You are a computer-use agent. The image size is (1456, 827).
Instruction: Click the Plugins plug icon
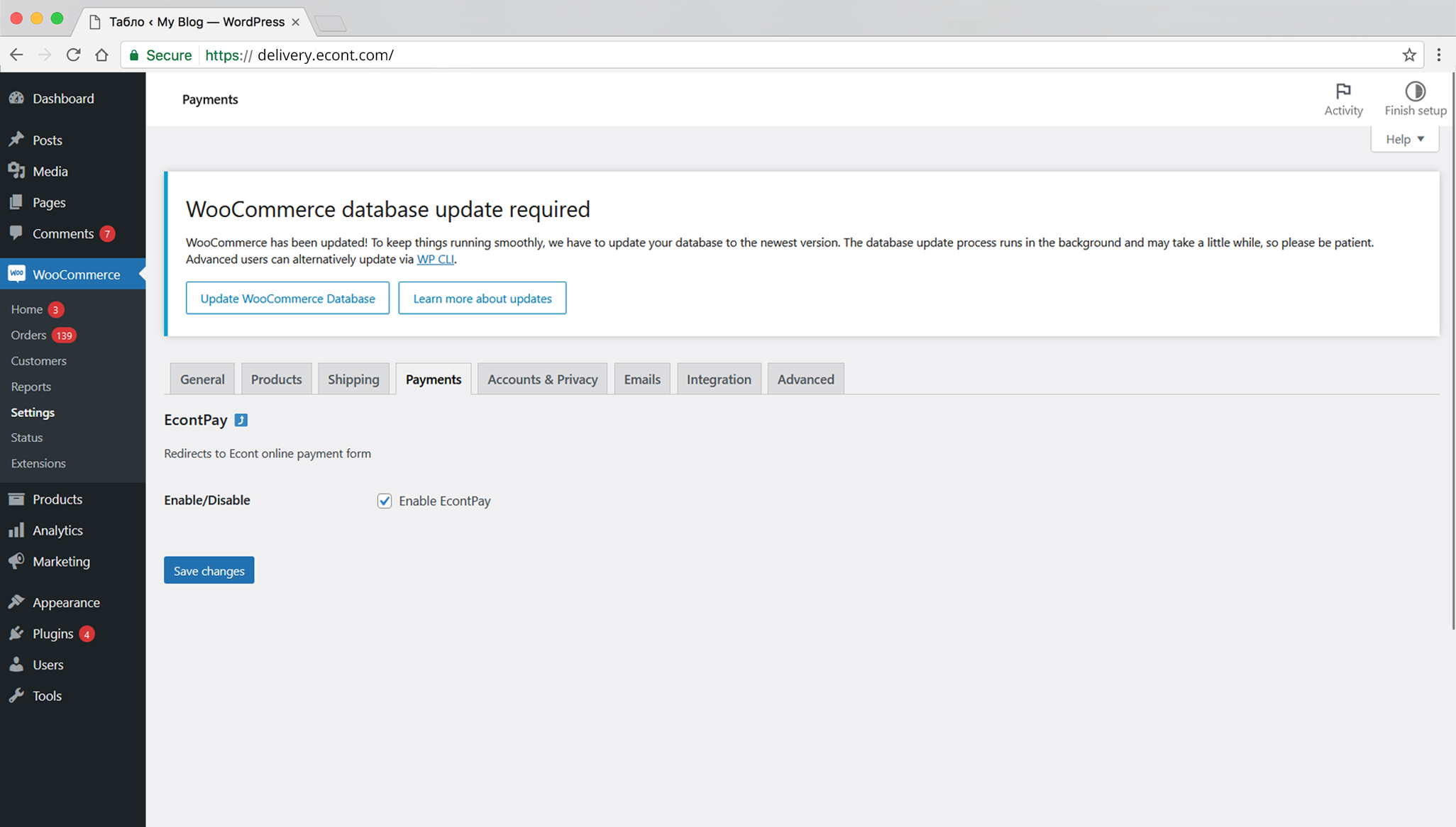click(16, 633)
